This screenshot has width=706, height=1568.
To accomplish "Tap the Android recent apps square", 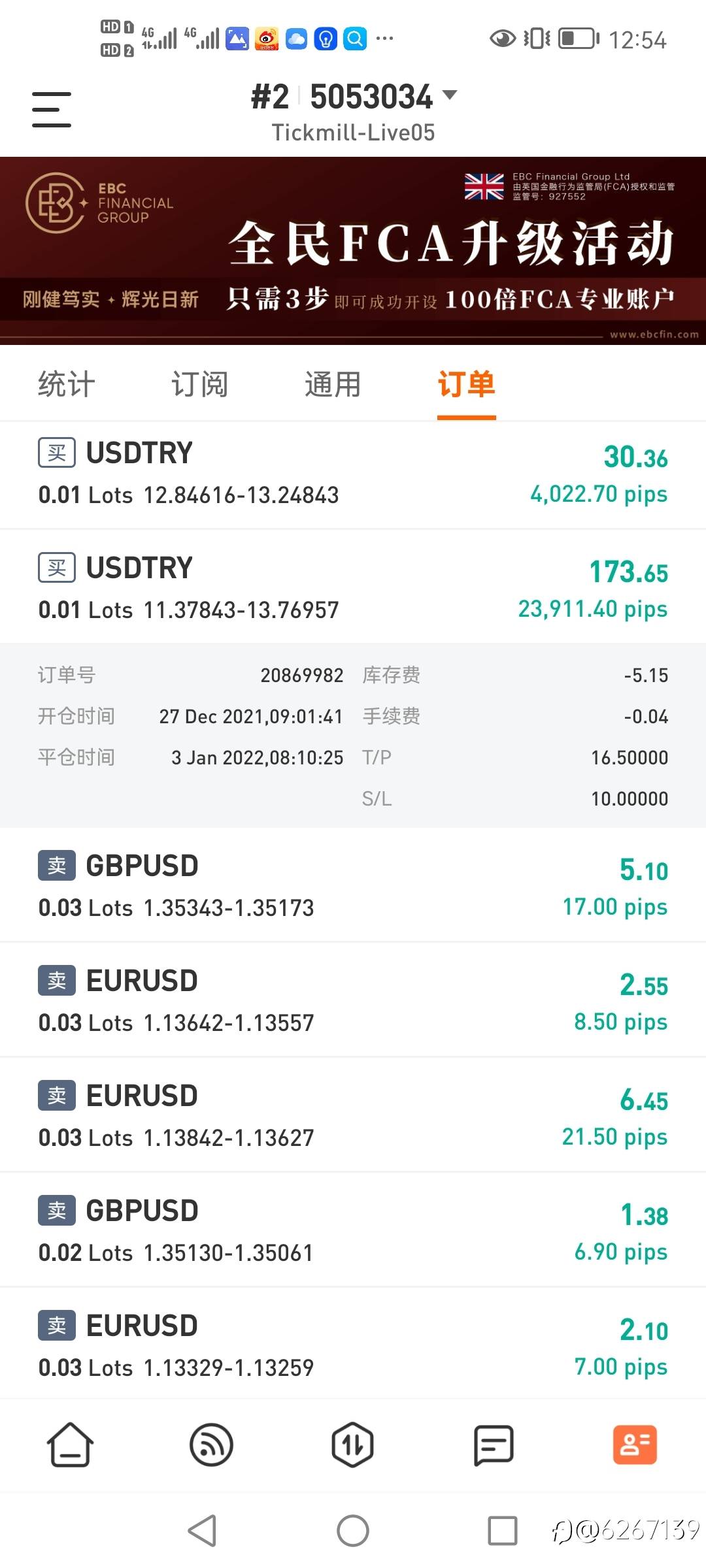I will pos(503,1530).
